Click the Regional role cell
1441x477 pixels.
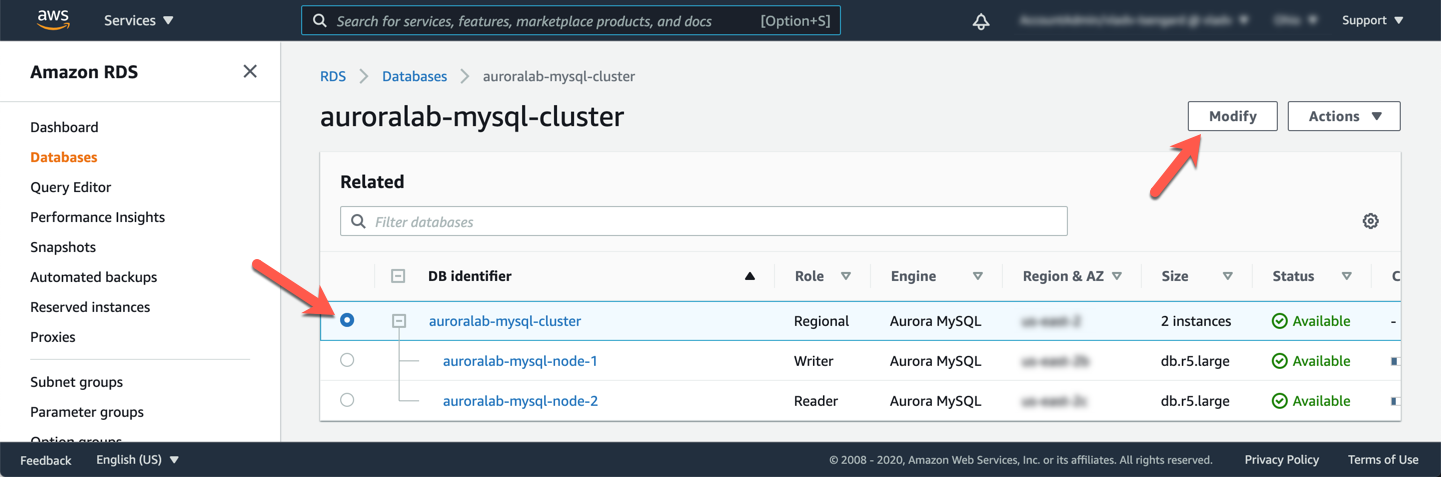(x=821, y=321)
